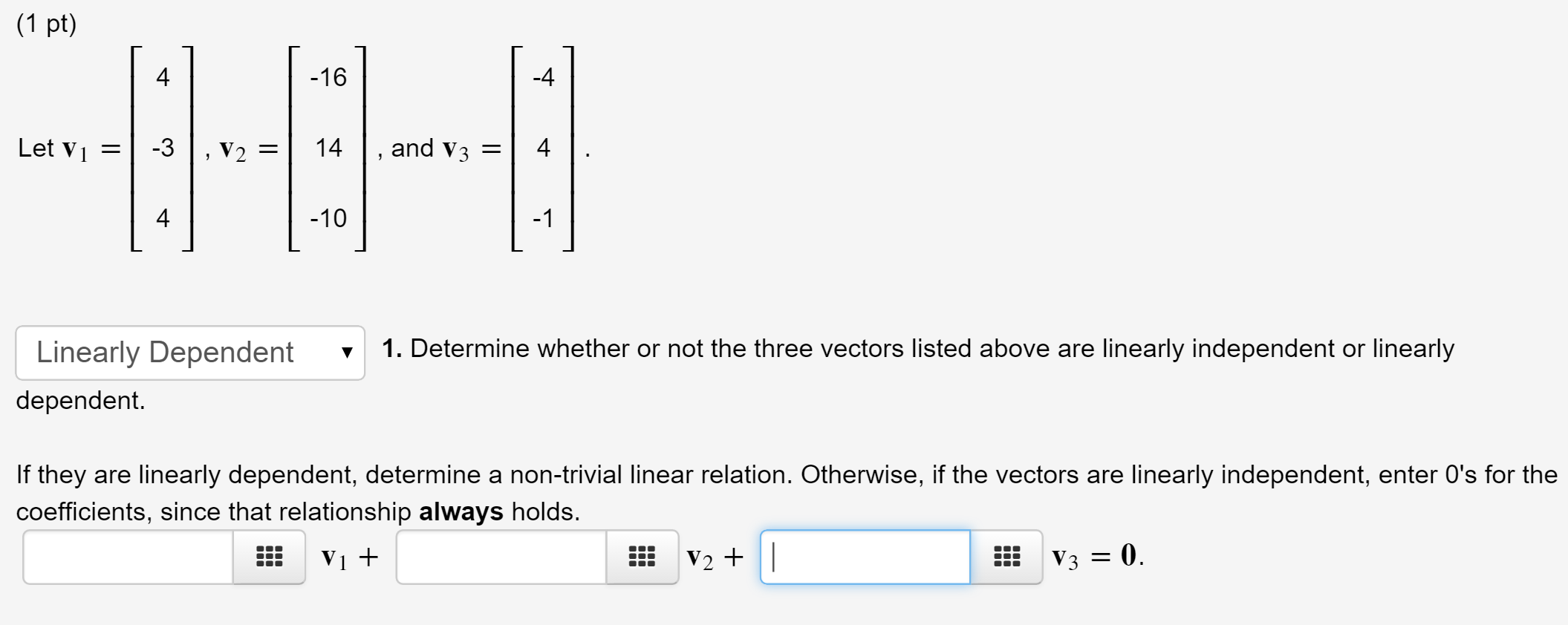The height and width of the screenshot is (625, 1568).
Task: Click inside the v2 coefficient input box
Action: 501,557
